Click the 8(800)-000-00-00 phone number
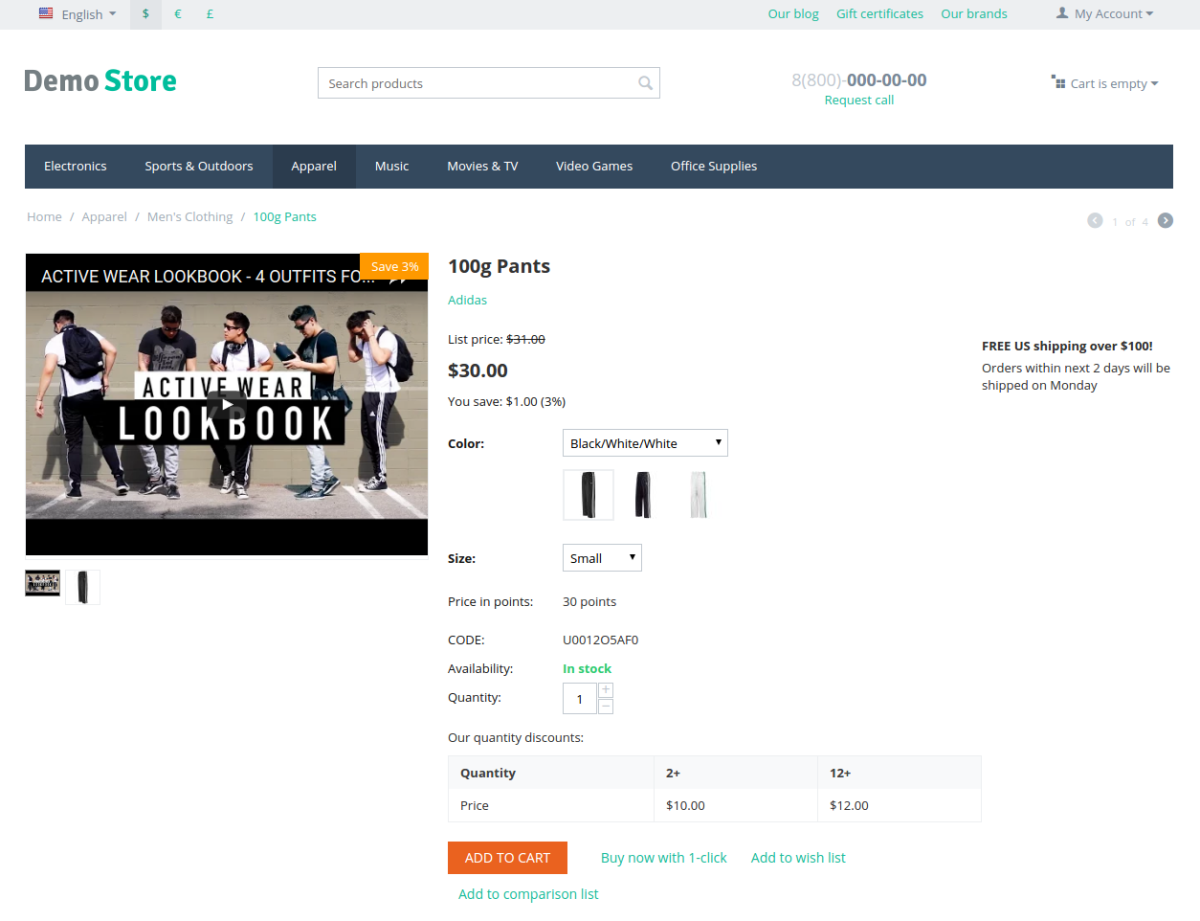The width and height of the screenshot is (1200, 921). tap(859, 80)
